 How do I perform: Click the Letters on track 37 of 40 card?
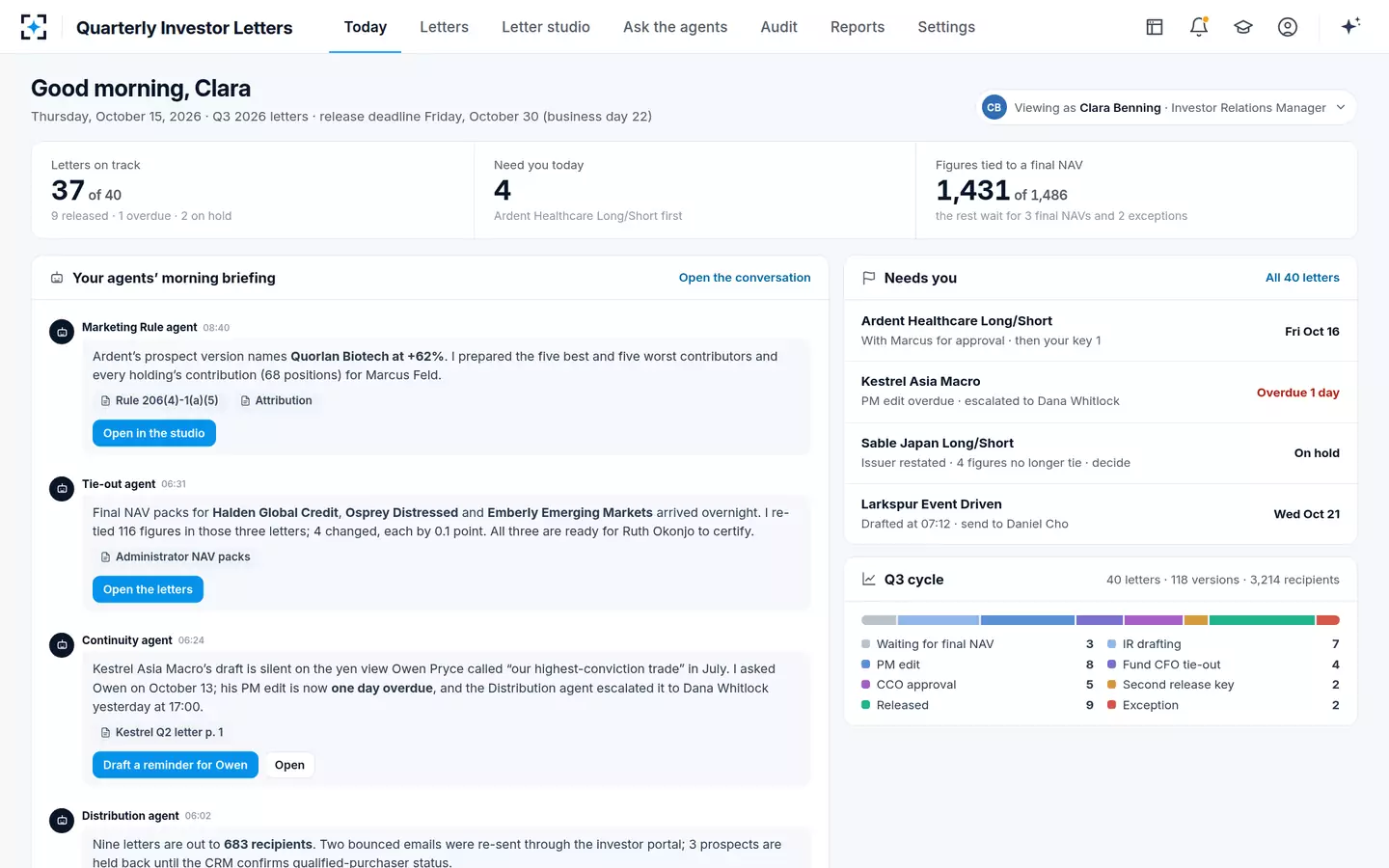point(253,190)
